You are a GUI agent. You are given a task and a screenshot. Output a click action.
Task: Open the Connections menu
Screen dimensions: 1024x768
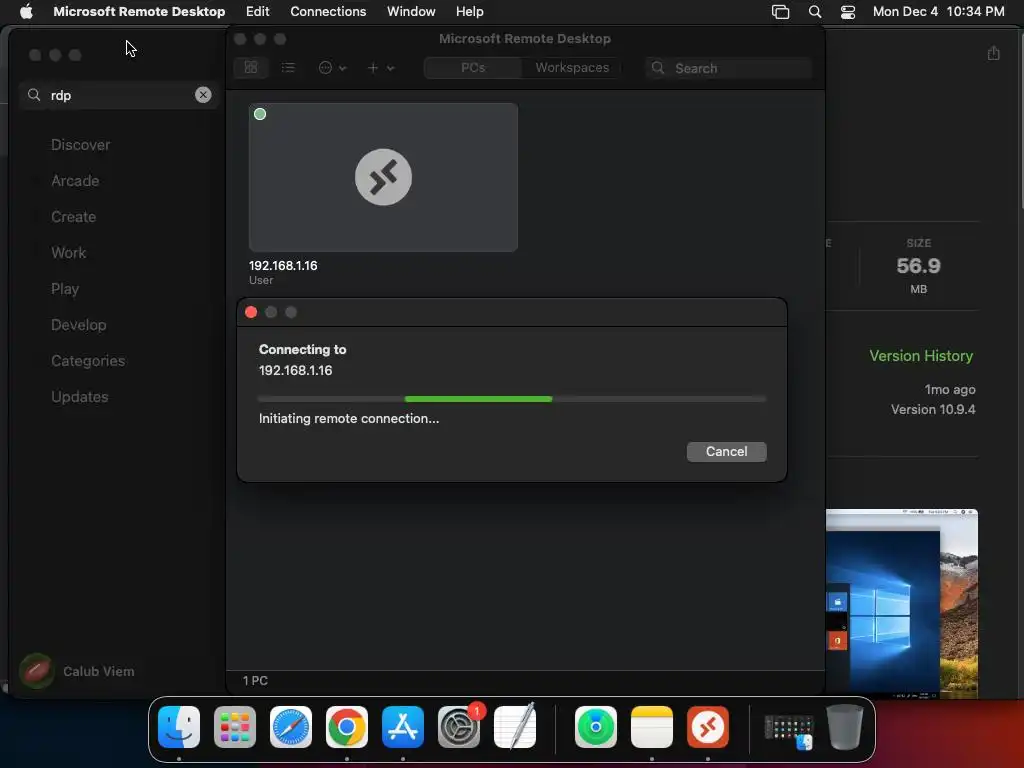(x=328, y=11)
